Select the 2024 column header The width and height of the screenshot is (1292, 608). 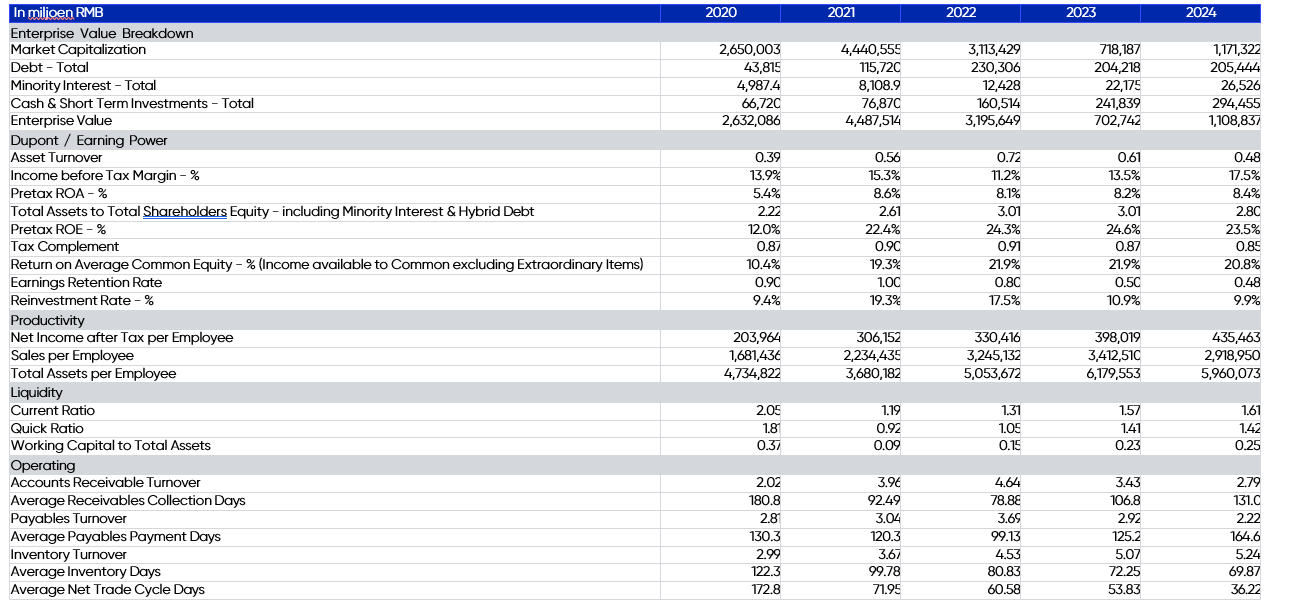(1201, 13)
